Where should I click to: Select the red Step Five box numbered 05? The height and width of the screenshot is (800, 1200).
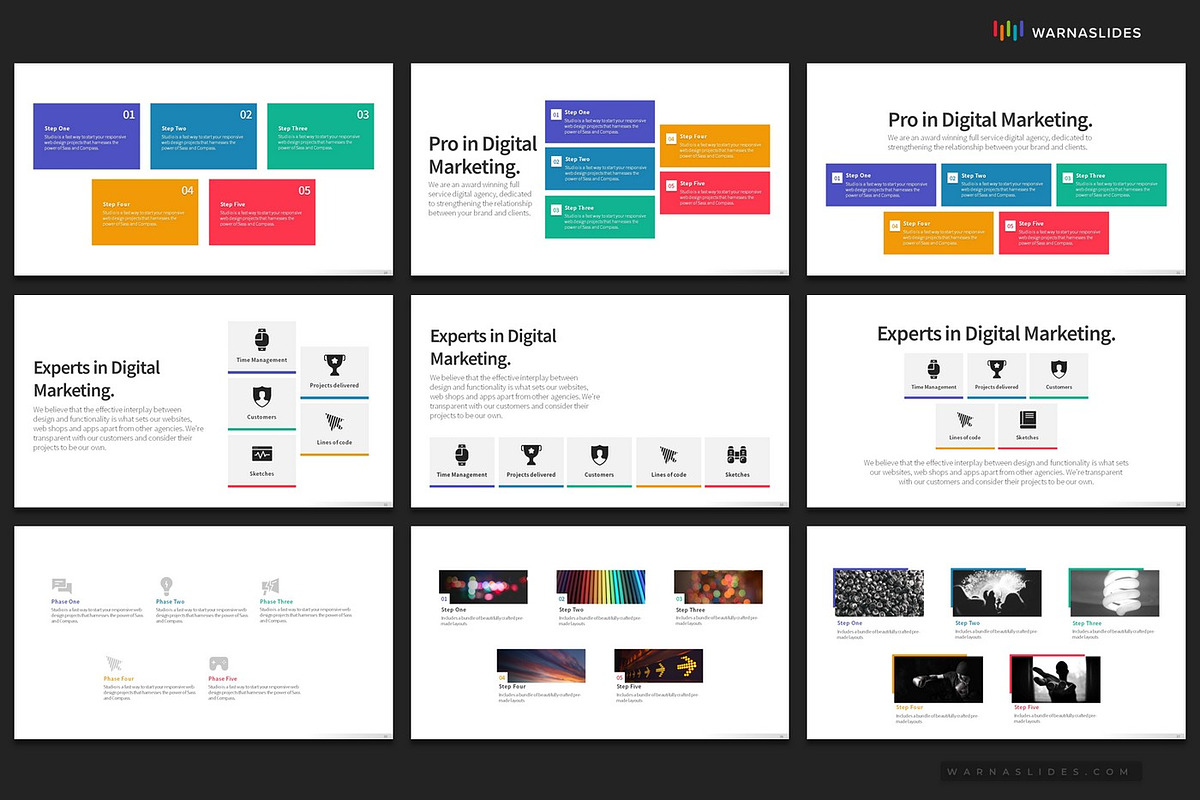[262, 212]
